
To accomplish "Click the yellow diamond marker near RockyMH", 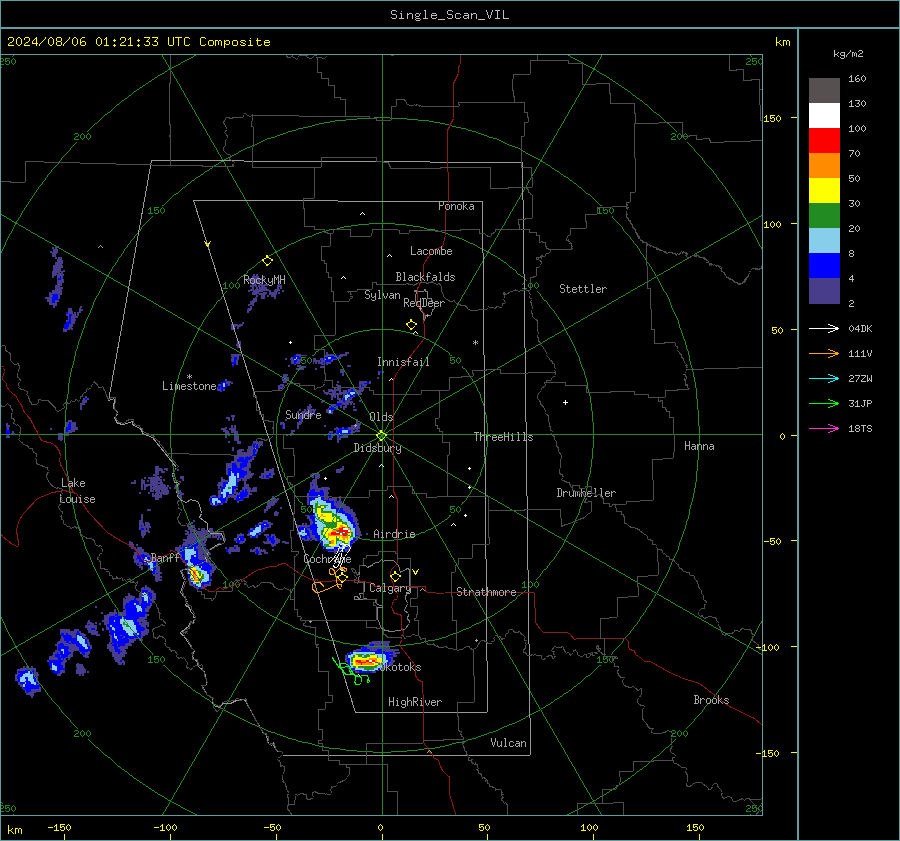I will pos(267,261).
